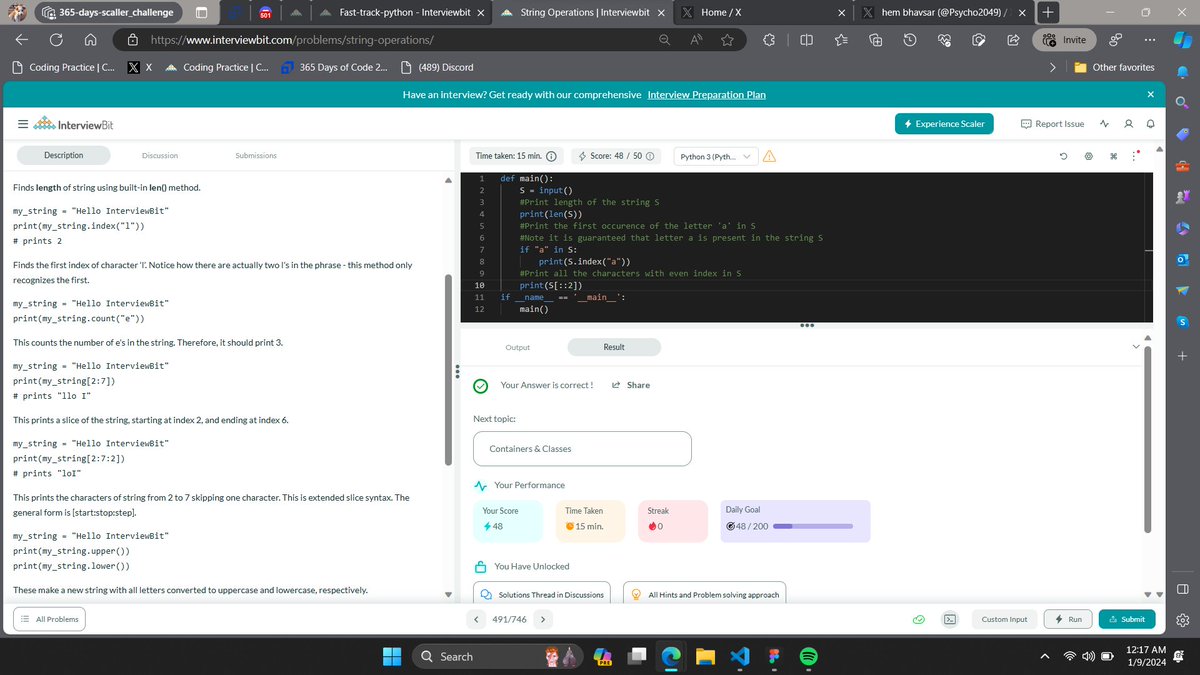
Task: Open Spotify from the taskbar
Action: (809, 656)
